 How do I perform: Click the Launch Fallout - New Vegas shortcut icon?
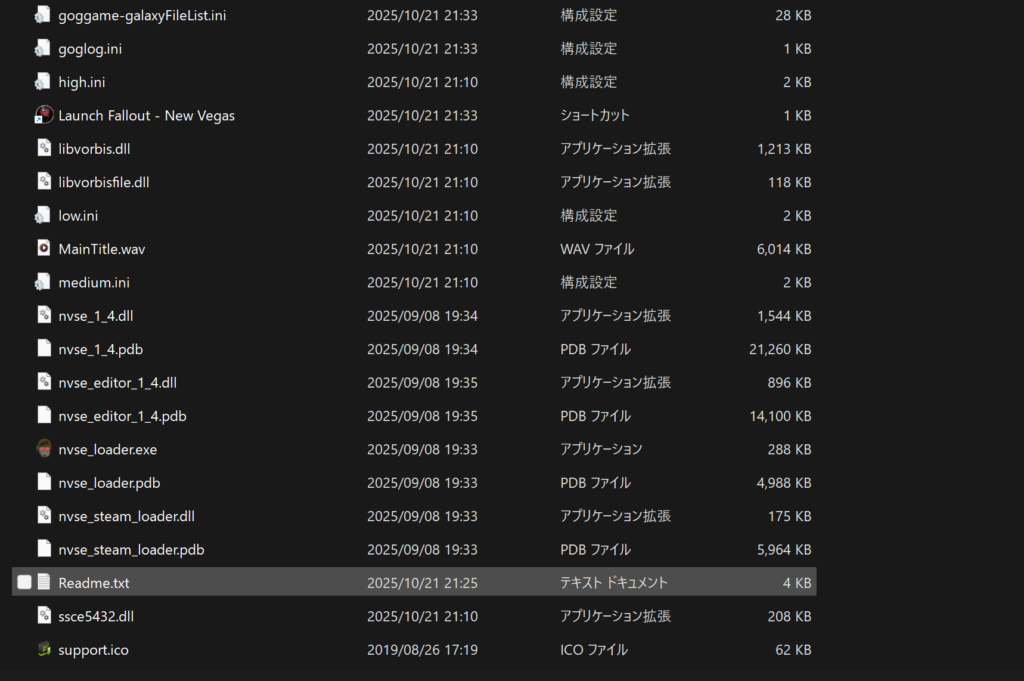(43, 115)
